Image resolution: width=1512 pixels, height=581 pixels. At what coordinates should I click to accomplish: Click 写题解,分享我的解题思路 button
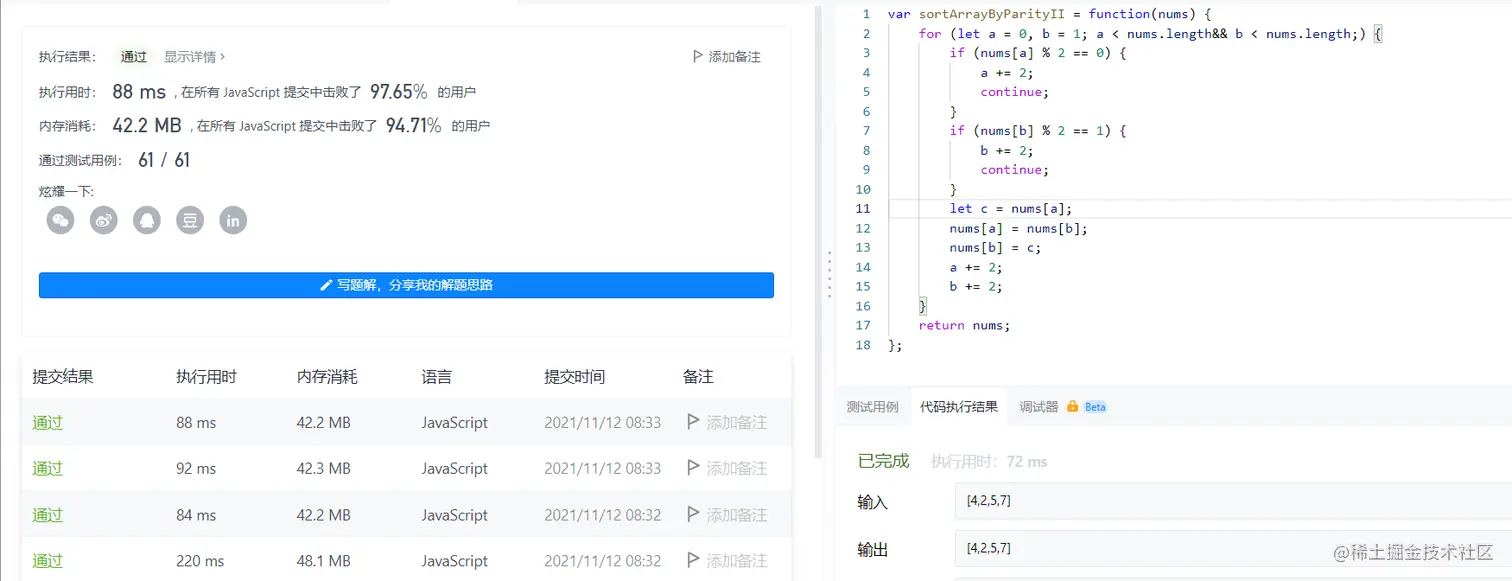[406, 285]
